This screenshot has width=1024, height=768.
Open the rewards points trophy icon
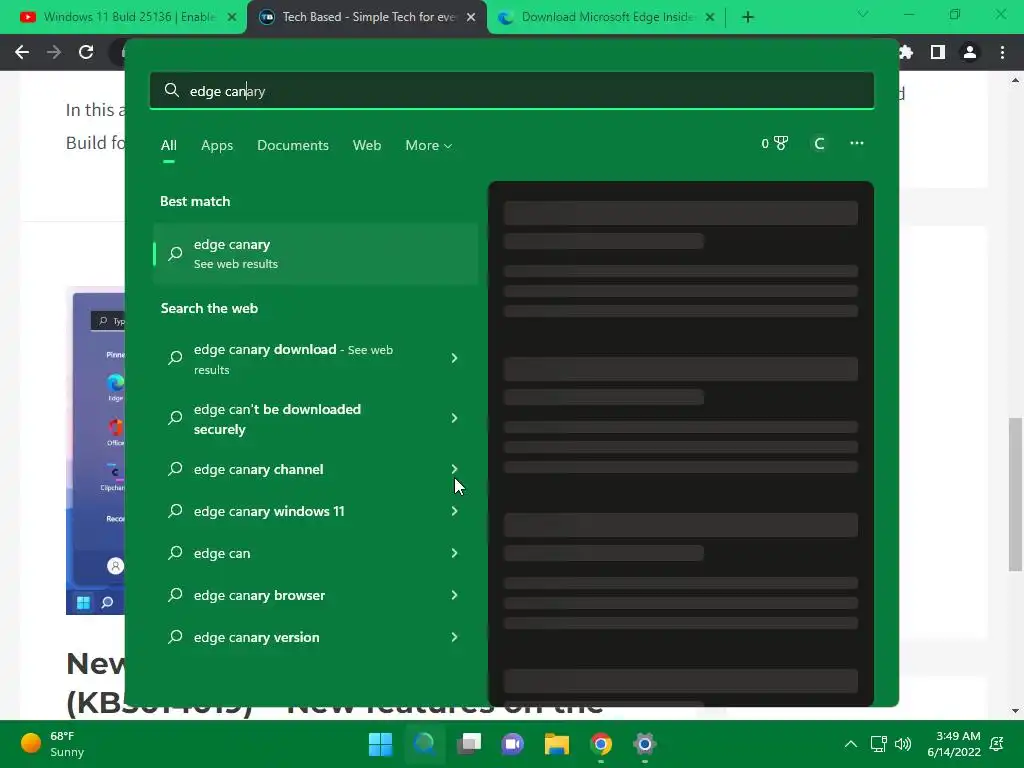775,143
